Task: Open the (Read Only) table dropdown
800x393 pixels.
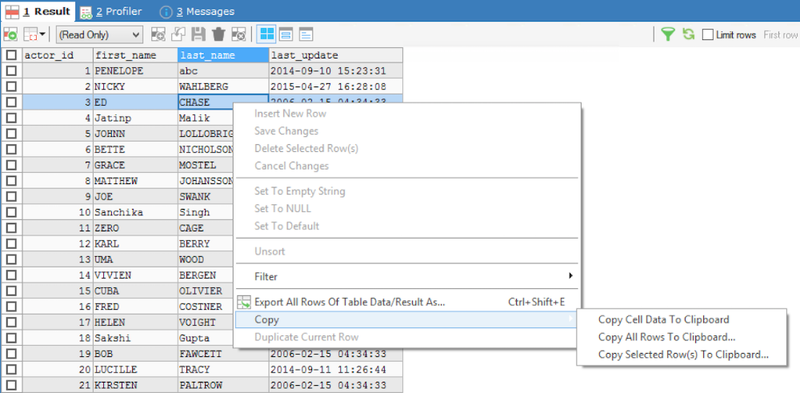Action: click(99, 35)
